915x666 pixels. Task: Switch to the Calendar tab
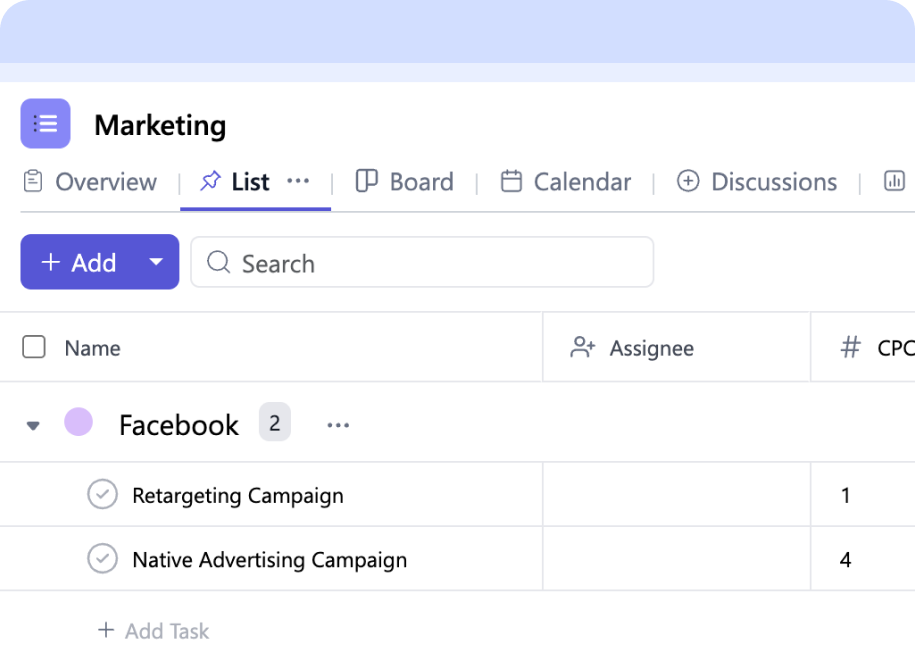[x=582, y=181]
